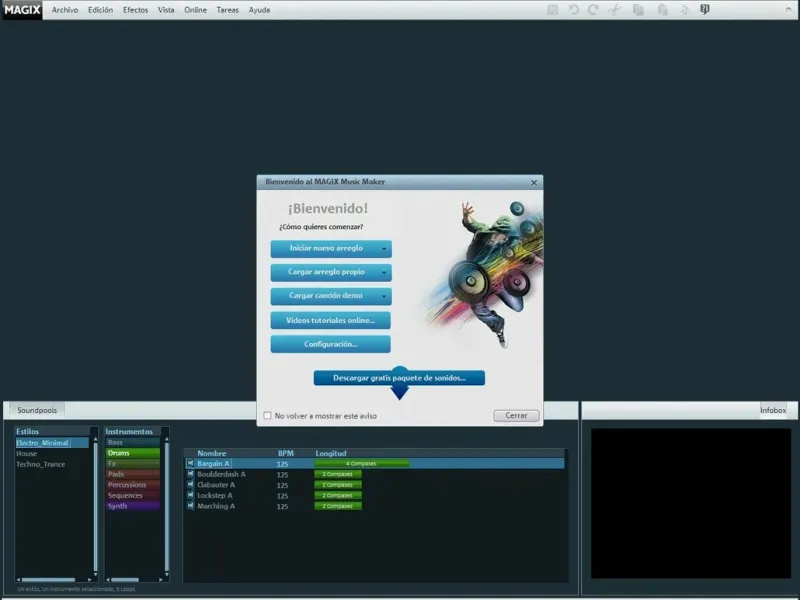Open the Efectos menu

[135, 10]
